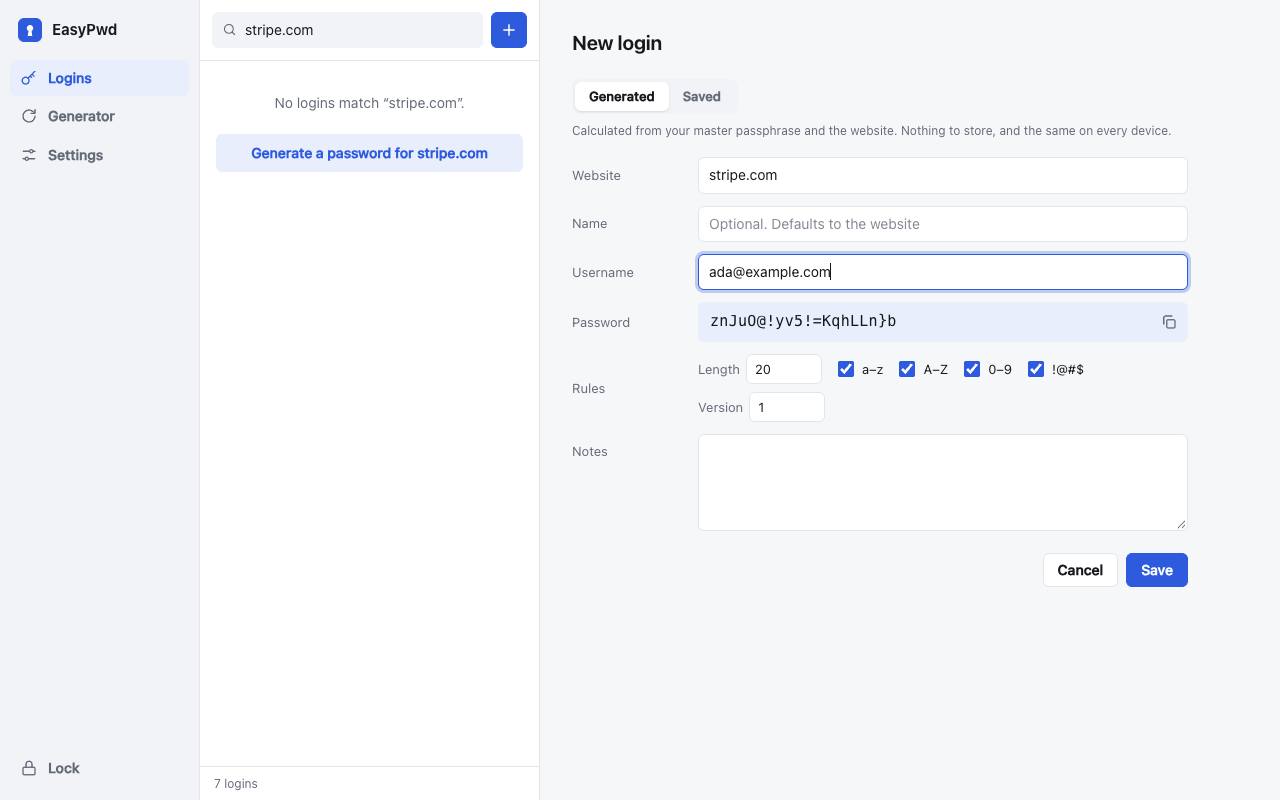This screenshot has width=1280, height=800.
Task: Click the '7 logins' status text
Action: (x=236, y=783)
